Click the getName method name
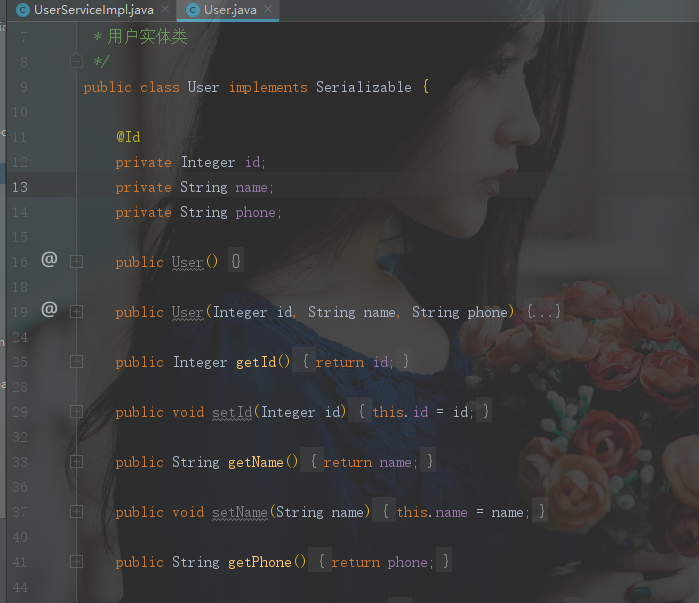Image resolution: width=699 pixels, height=603 pixels. pos(256,462)
